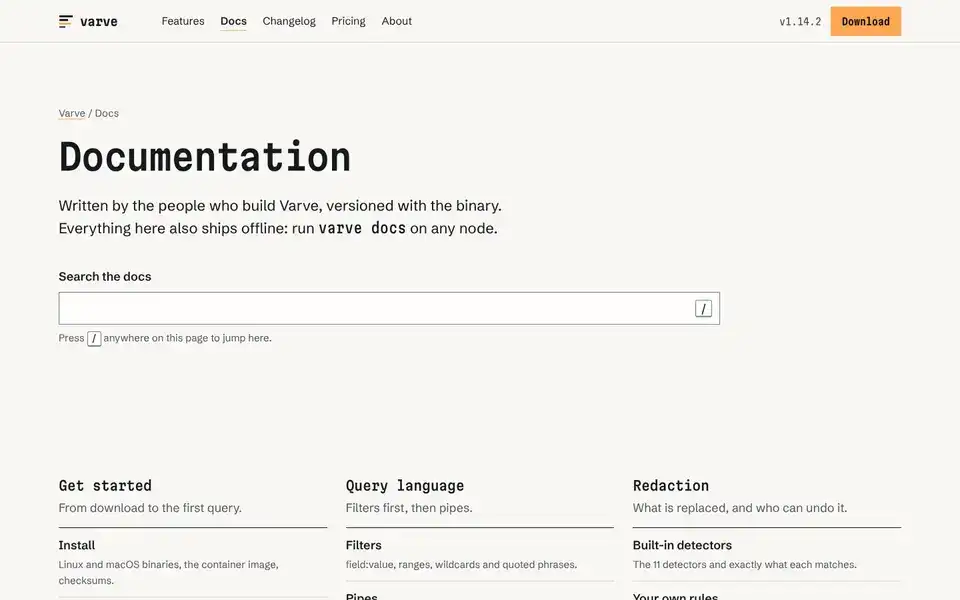Click the Docs breadcrumb text

pos(107,113)
